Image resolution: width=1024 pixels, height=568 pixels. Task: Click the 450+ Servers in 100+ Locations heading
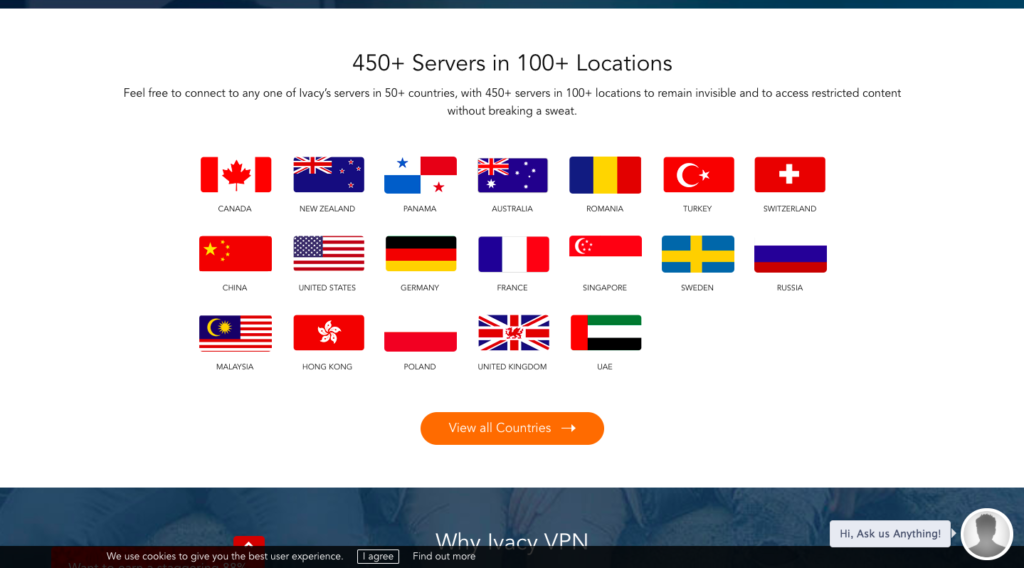tap(512, 63)
